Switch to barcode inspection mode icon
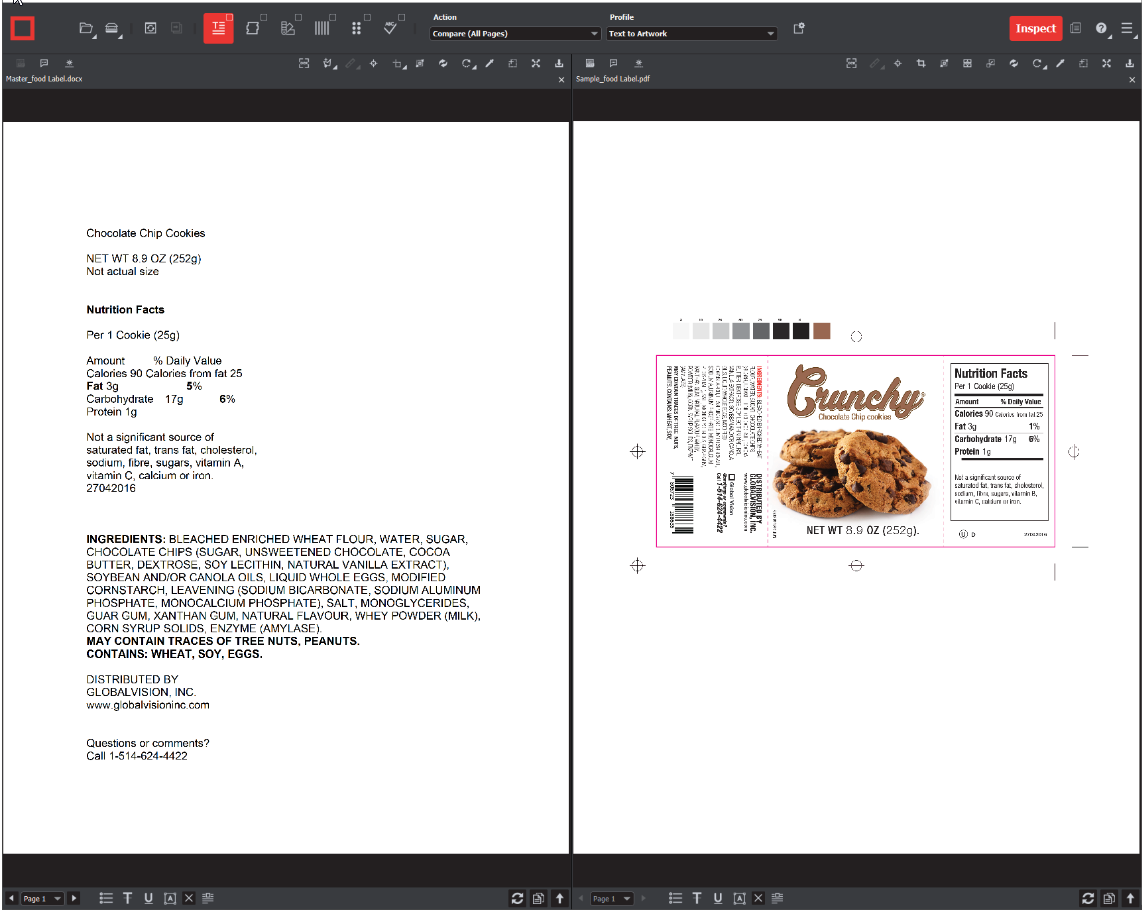 click(322, 29)
